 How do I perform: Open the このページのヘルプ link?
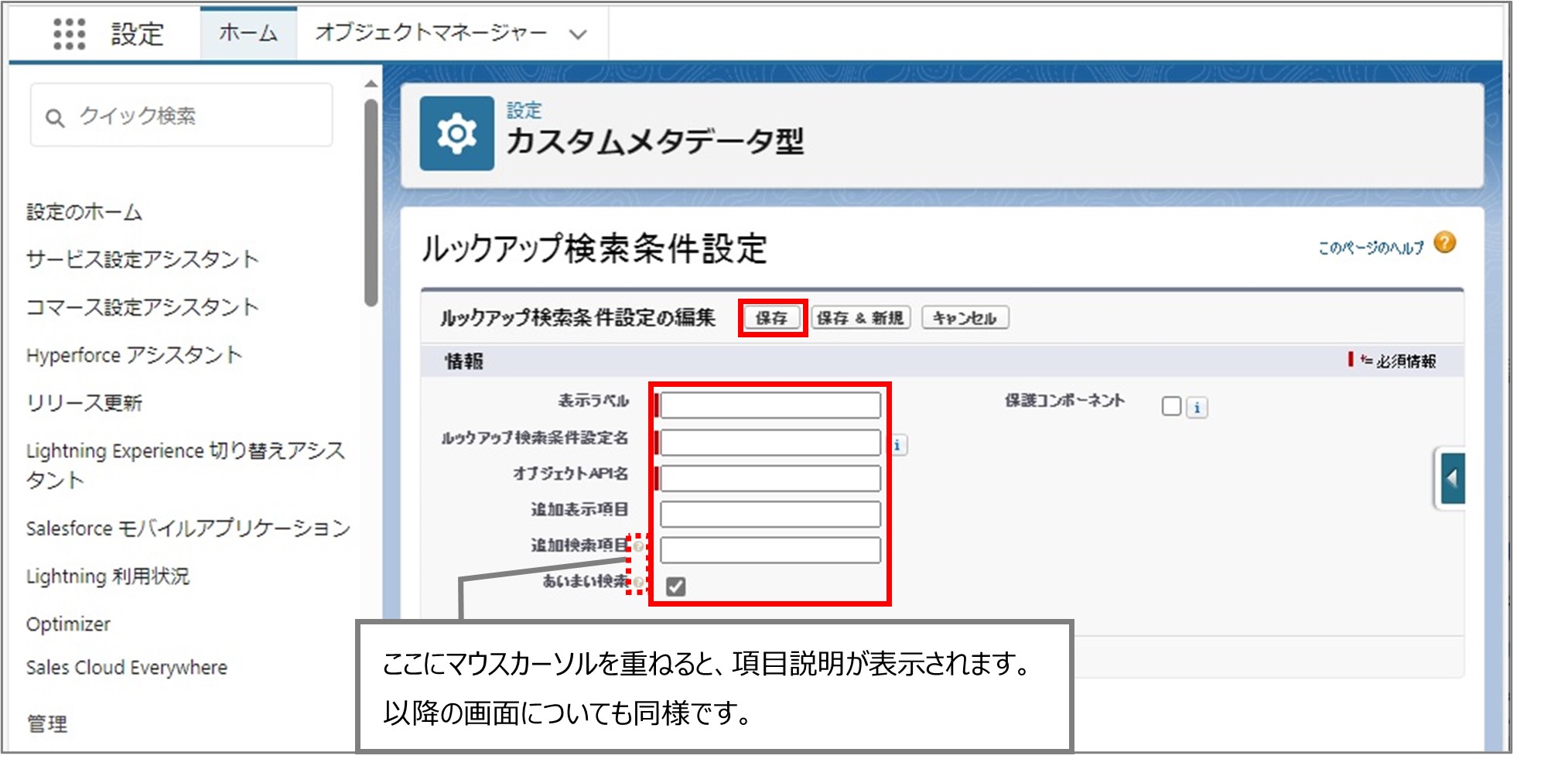1370,248
